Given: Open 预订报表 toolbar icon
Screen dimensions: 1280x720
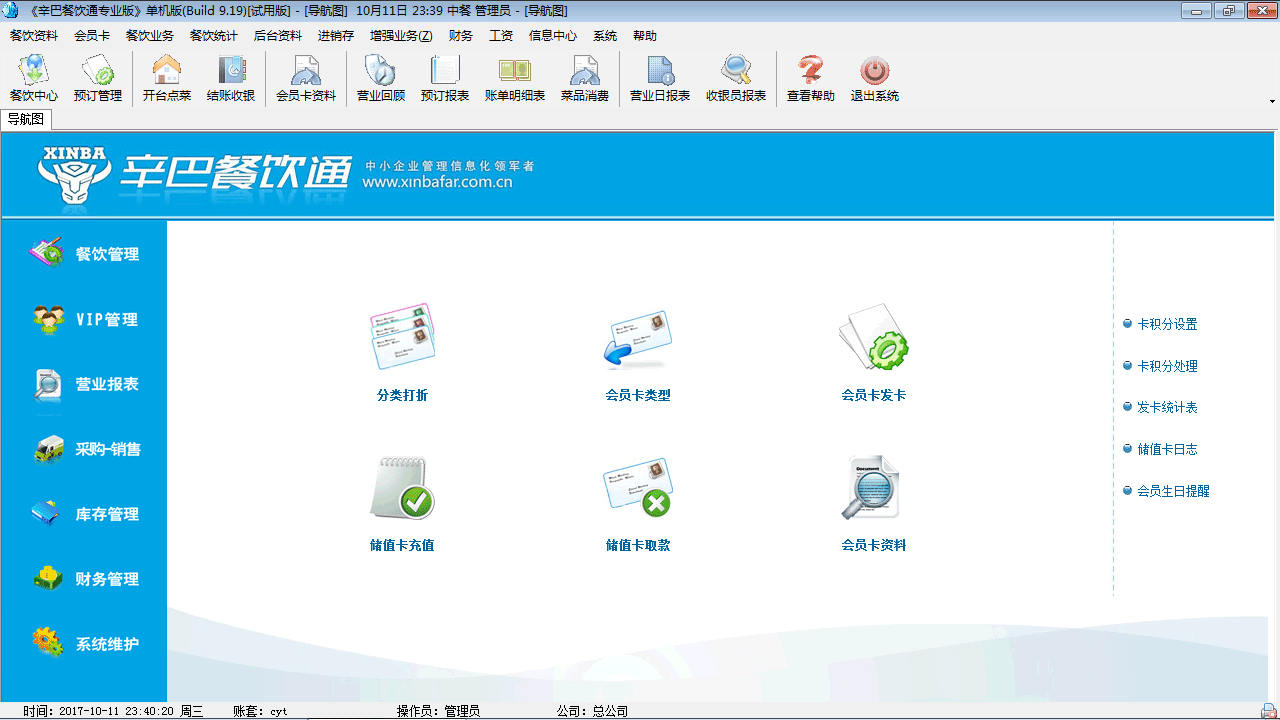Looking at the screenshot, I should click(444, 79).
